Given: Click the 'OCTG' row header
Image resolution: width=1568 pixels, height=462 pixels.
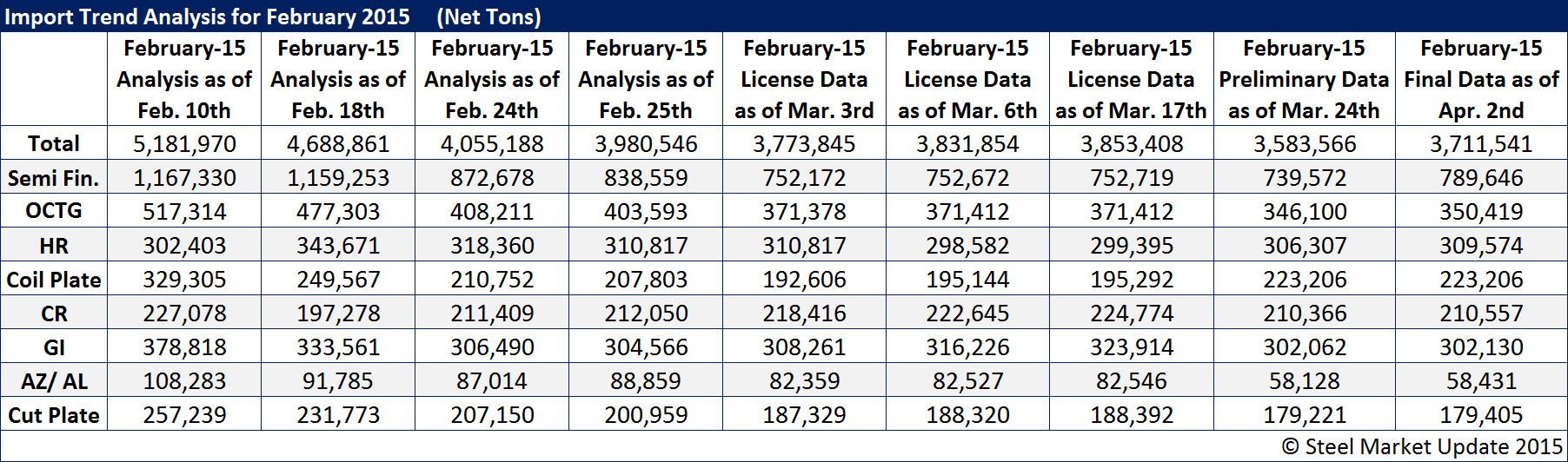Looking at the screenshot, I should pyautogui.click(x=54, y=211).
